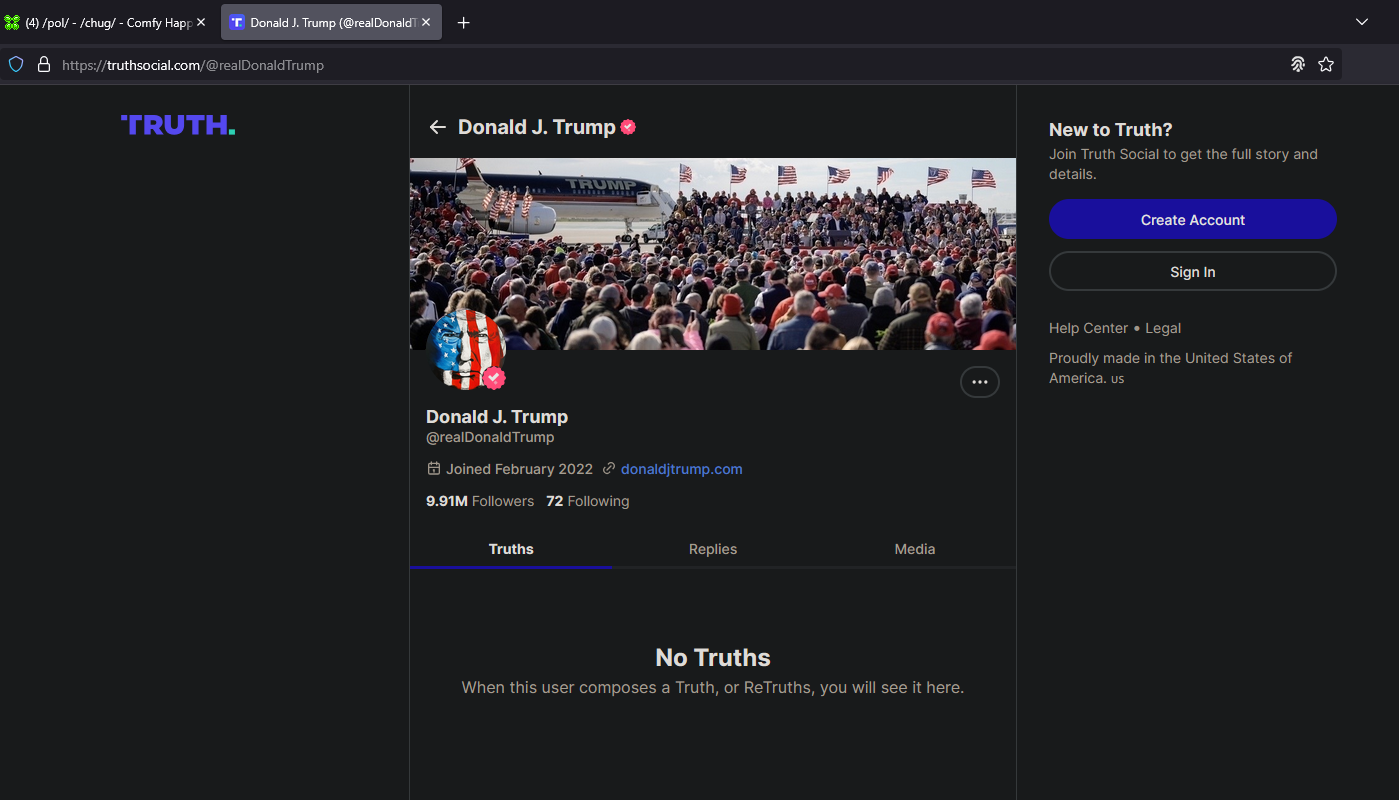Close the /pol/ - /chug/ tab
The height and width of the screenshot is (800, 1399).
pyautogui.click(x=201, y=22)
